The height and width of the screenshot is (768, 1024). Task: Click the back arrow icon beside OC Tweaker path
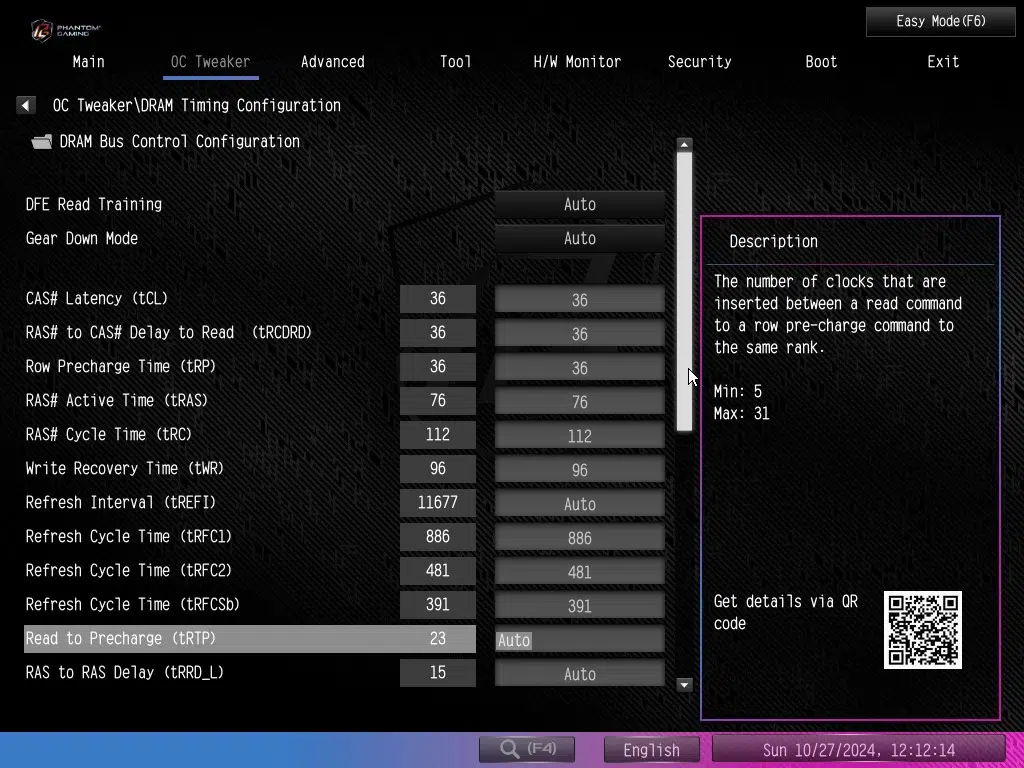click(x=25, y=105)
